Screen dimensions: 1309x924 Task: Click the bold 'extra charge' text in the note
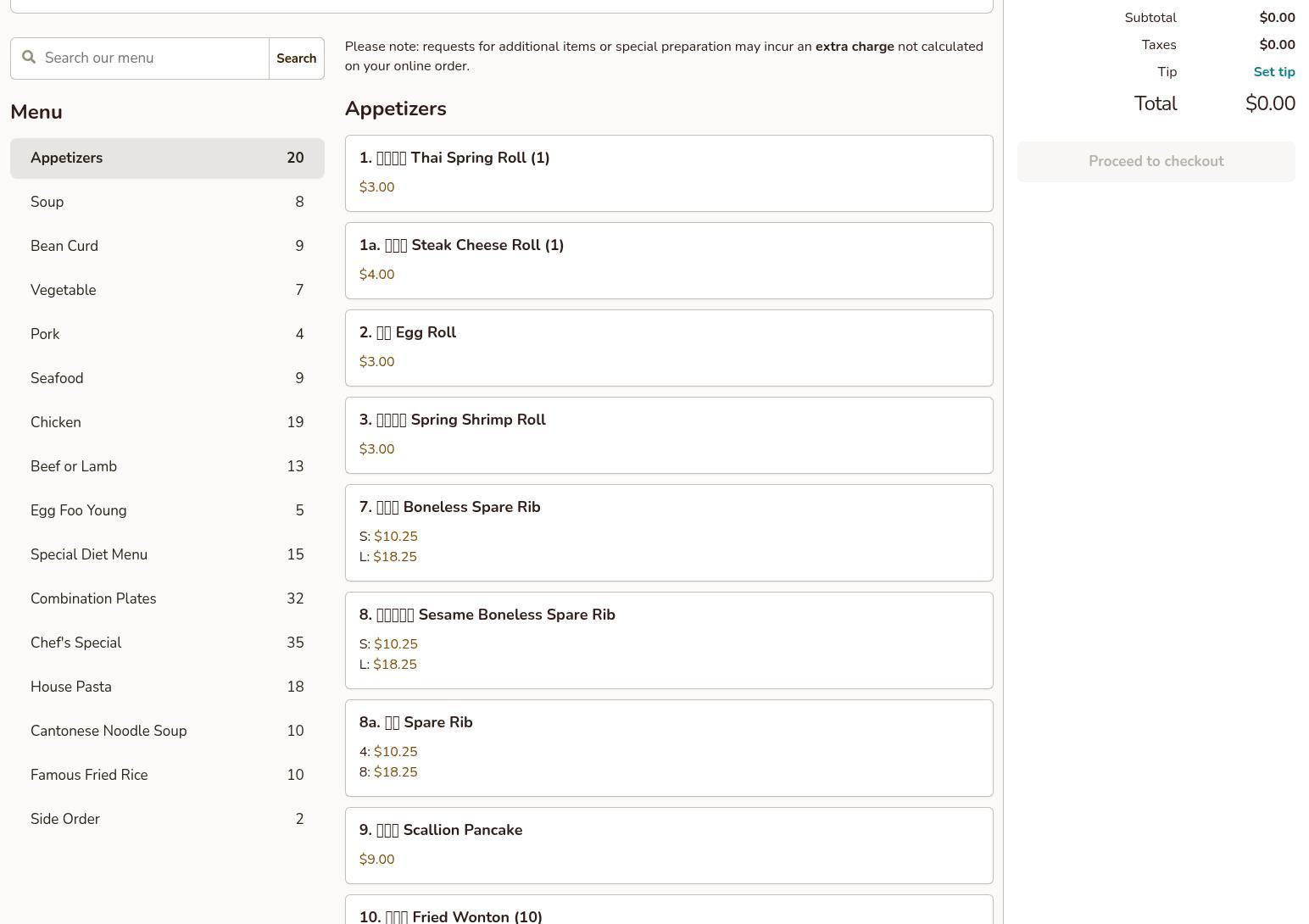click(855, 47)
